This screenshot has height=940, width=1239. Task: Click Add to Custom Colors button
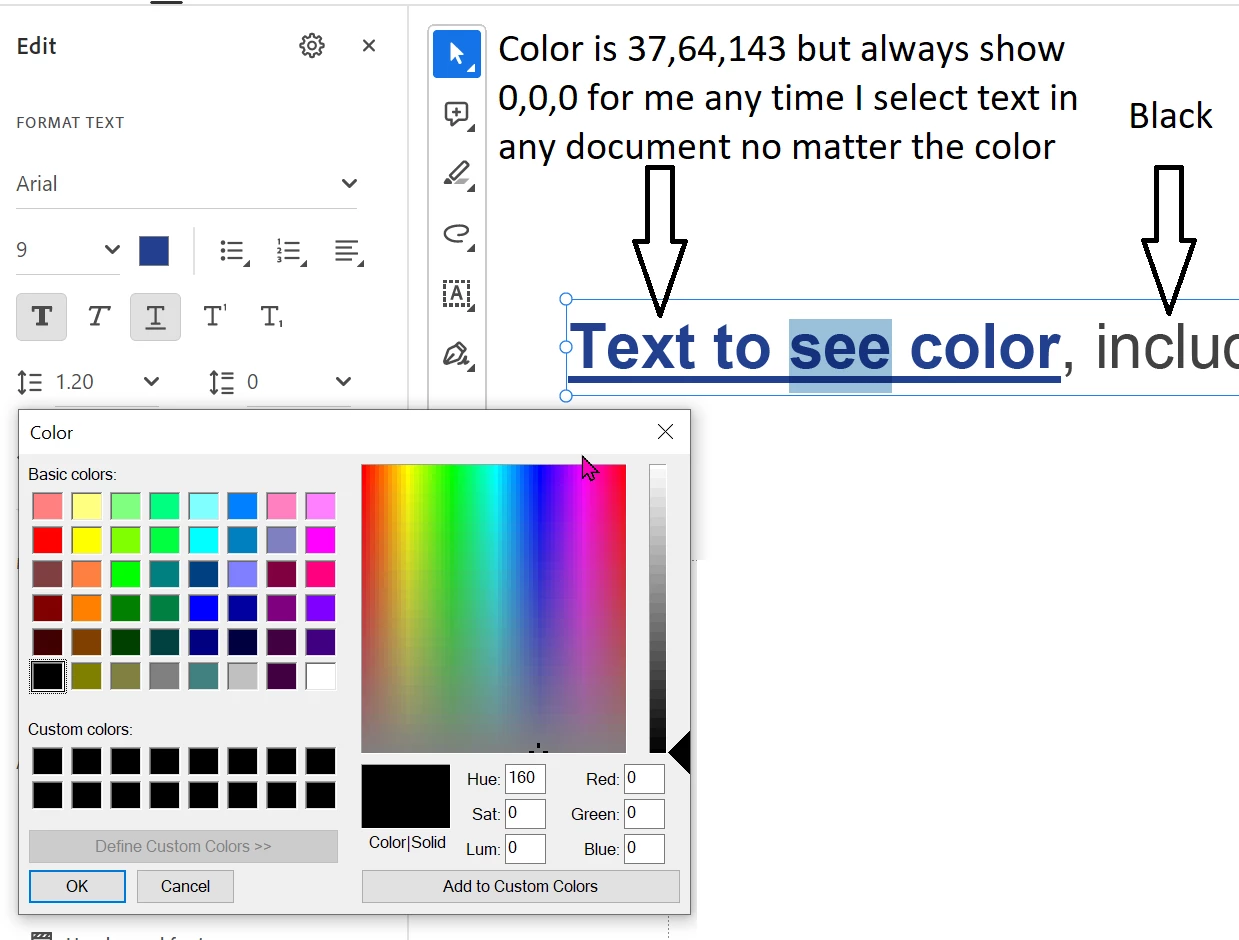(520, 886)
